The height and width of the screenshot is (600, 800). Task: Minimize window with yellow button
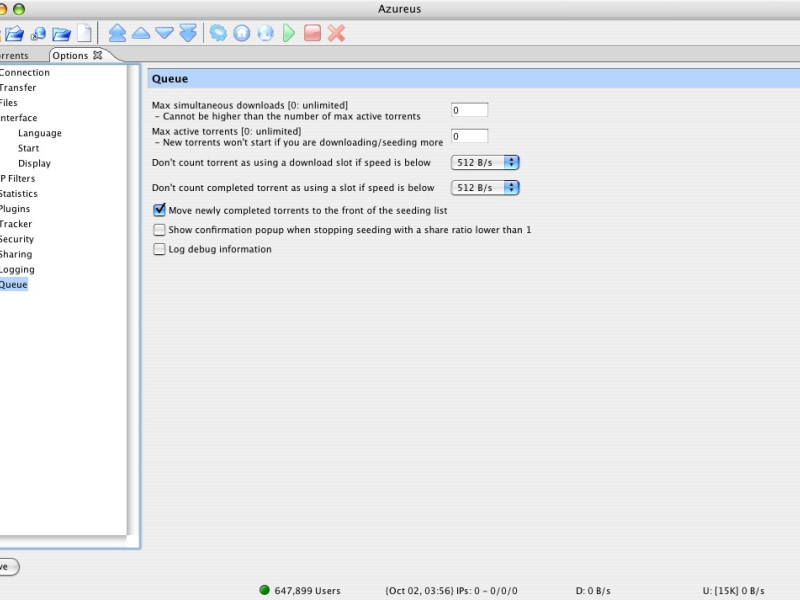coord(2,9)
